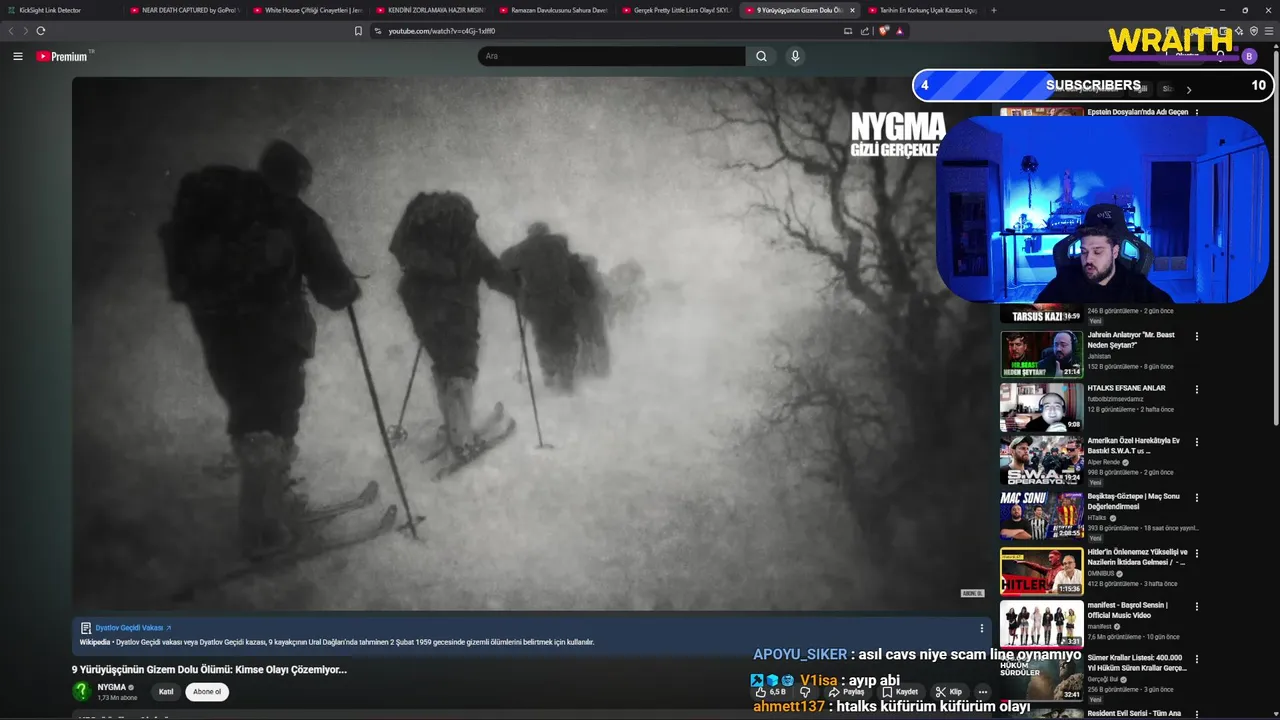
Task: Switch to NEAR DEATH CAPTURED by GoPro tab
Action: [x=185, y=10]
